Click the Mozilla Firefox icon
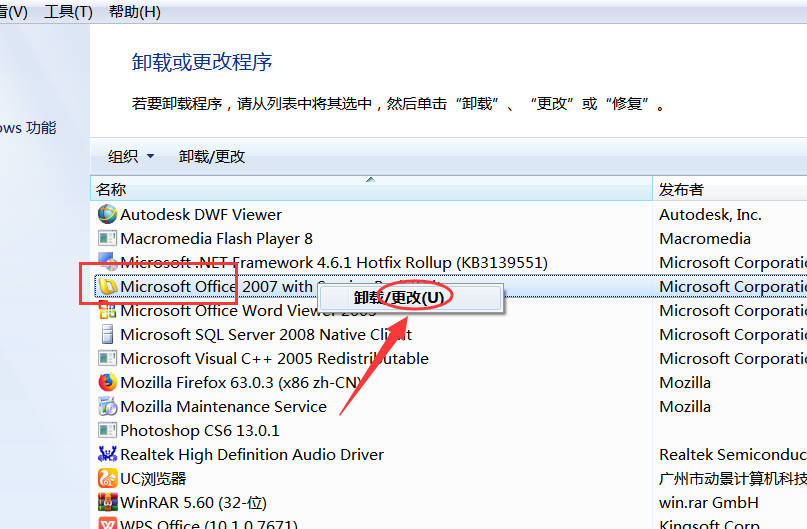Screen dimensions: 807x529 click(107, 382)
